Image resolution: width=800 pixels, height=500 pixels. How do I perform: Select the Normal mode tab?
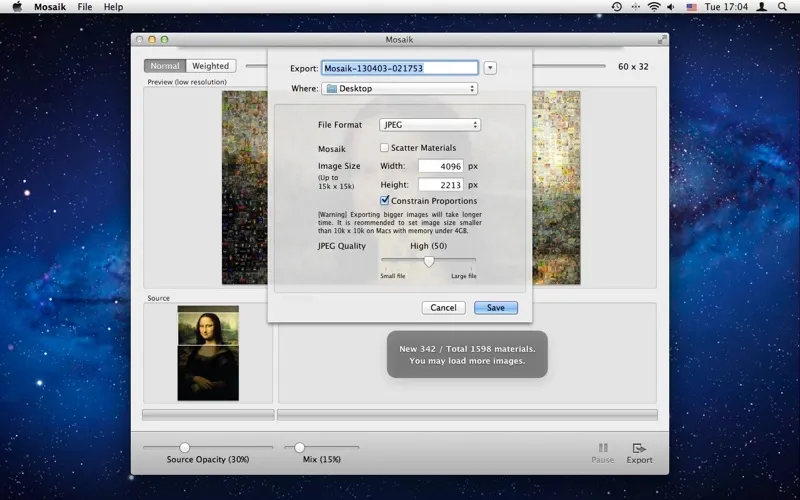pyautogui.click(x=165, y=66)
